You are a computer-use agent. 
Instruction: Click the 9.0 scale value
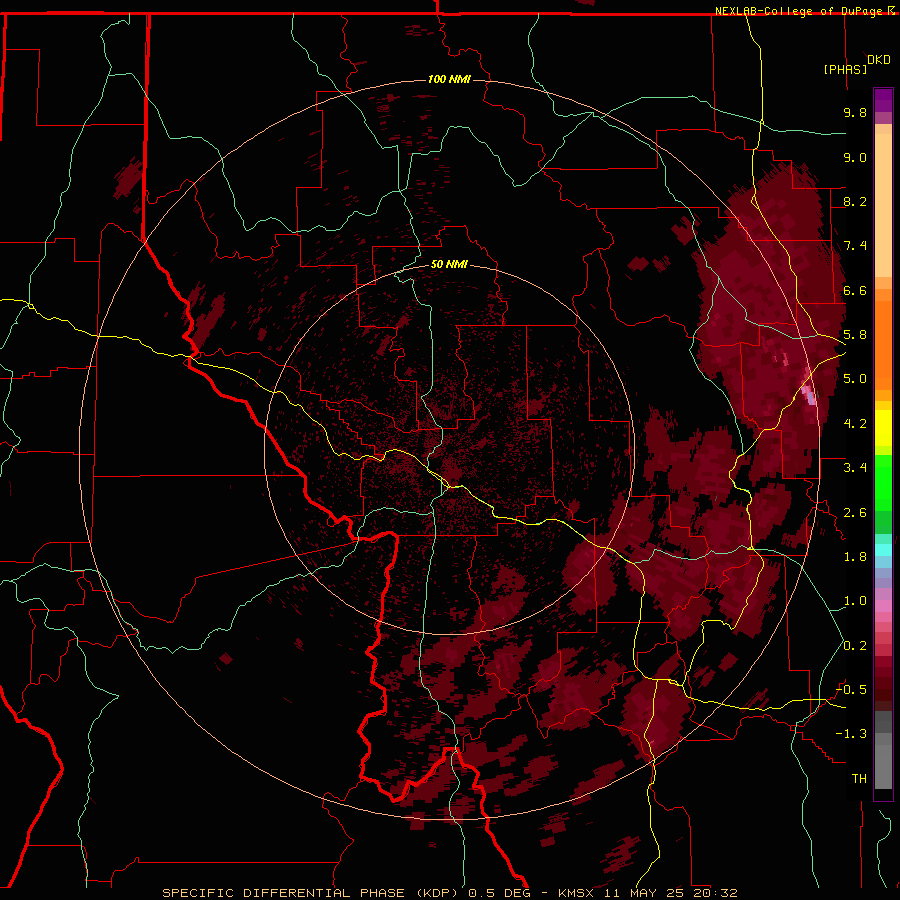click(855, 157)
